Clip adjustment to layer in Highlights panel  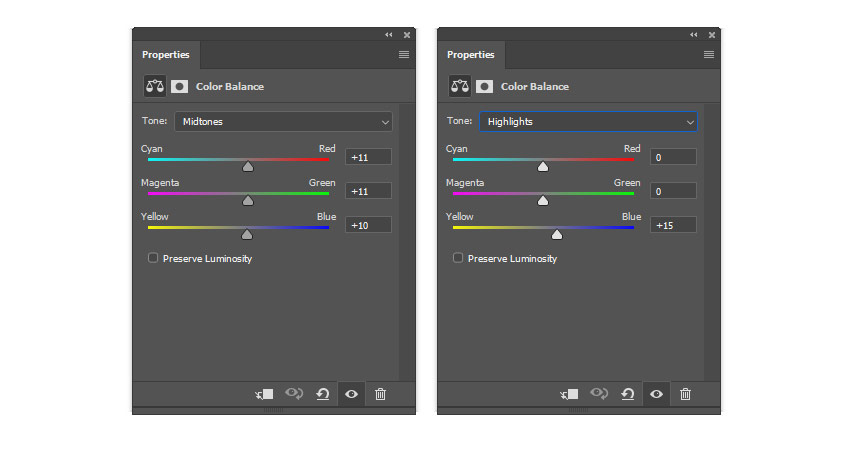569,394
